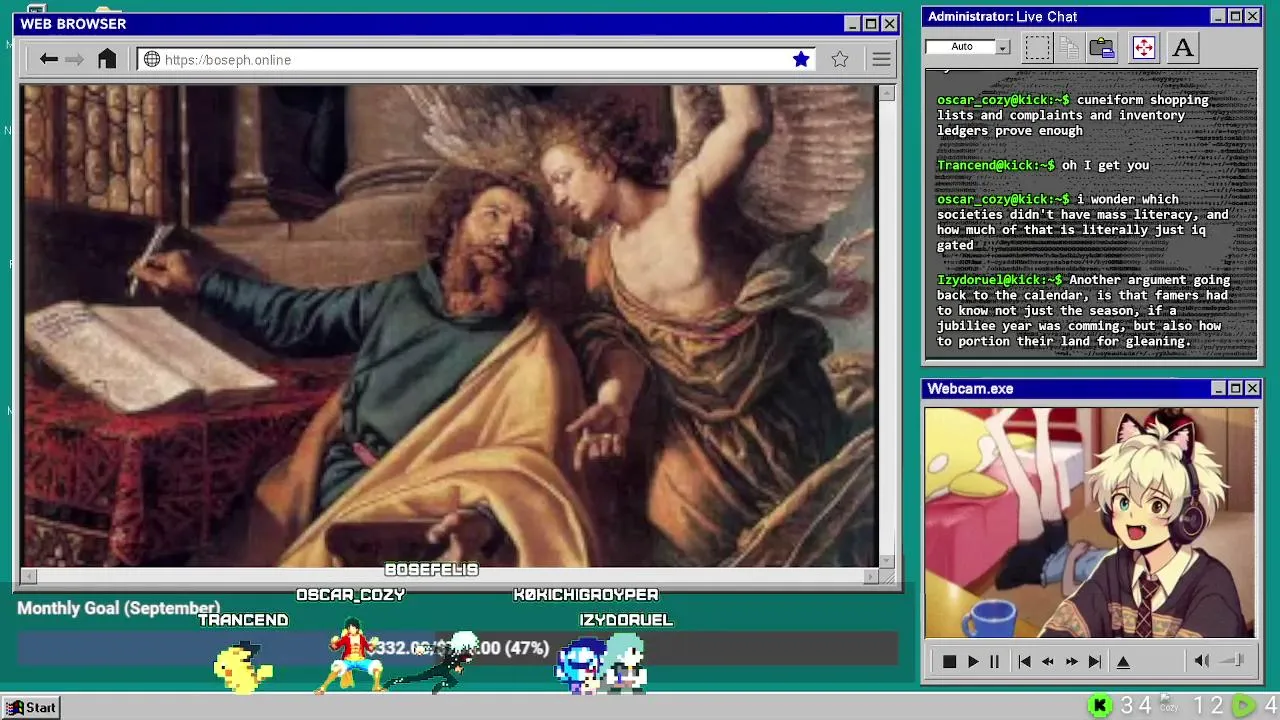Screen dimensions: 1280x720
Task: Click the paste briefcase icon
Action: click(x=1102, y=47)
